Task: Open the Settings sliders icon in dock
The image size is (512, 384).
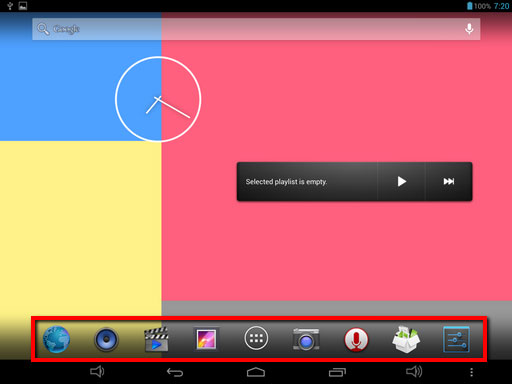Action: click(456, 340)
